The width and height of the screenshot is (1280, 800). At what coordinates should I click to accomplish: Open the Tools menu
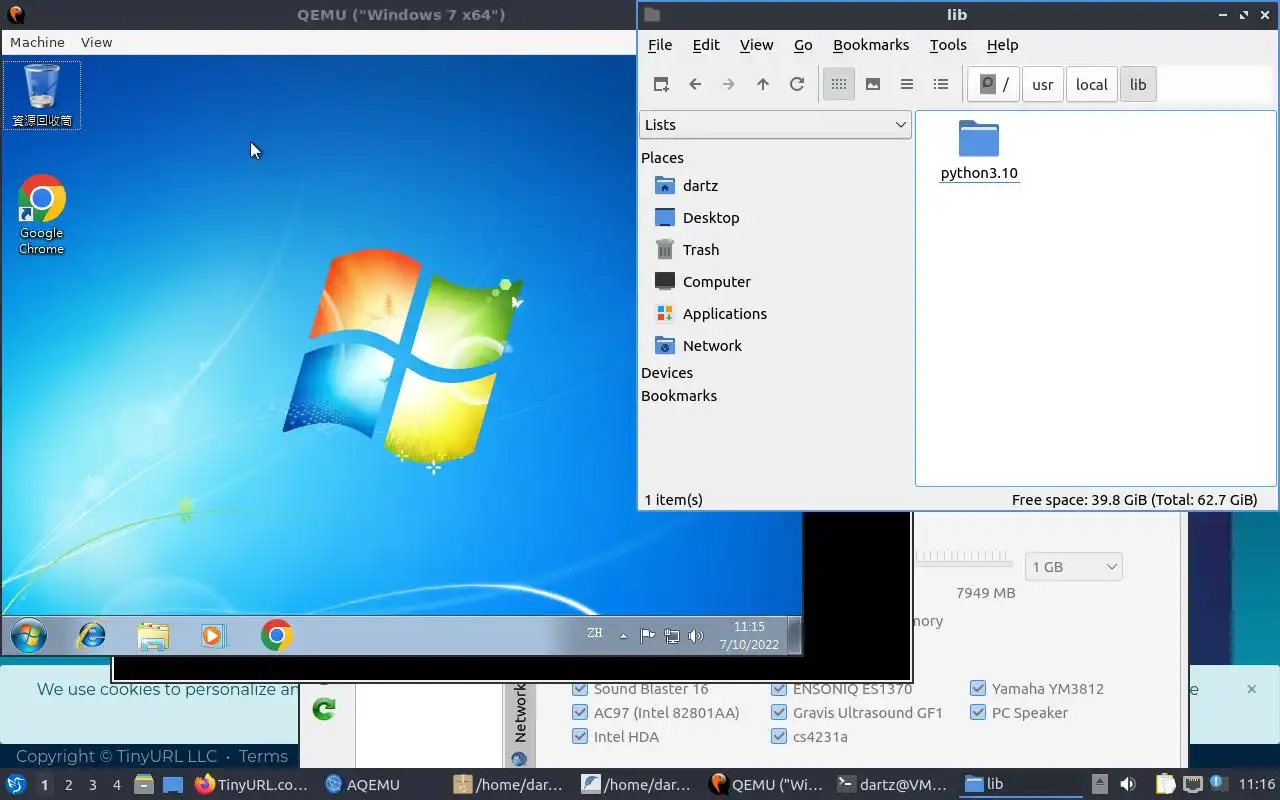click(948, 45)
